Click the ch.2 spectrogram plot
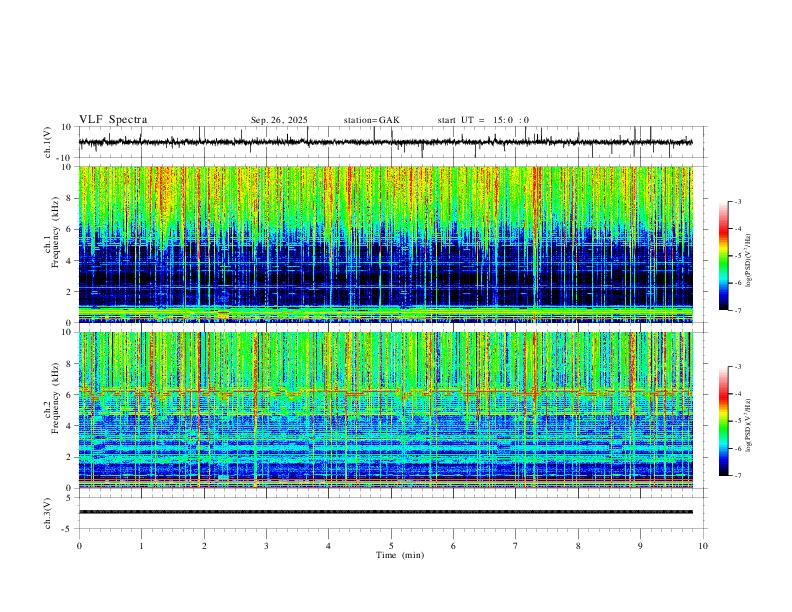Viewport: 792px width, 612px height. [386, 410]
